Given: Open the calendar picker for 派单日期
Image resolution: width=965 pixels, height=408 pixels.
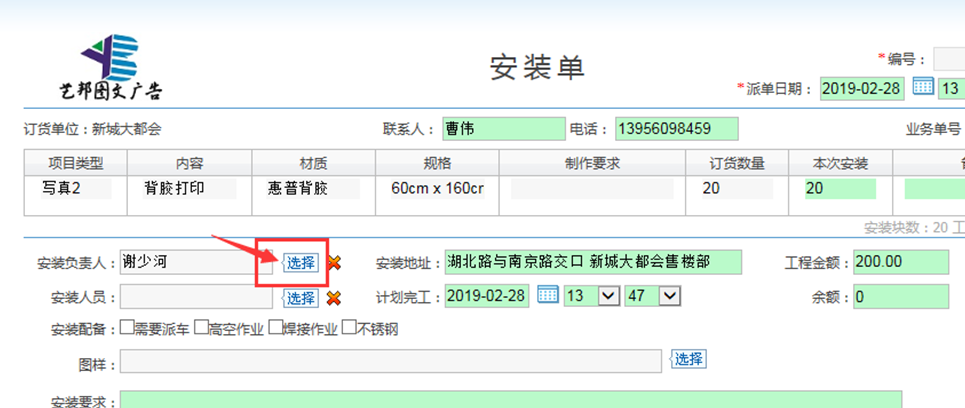Looking at the screenshot, I should pyautogui.click(x=923, y=87).
